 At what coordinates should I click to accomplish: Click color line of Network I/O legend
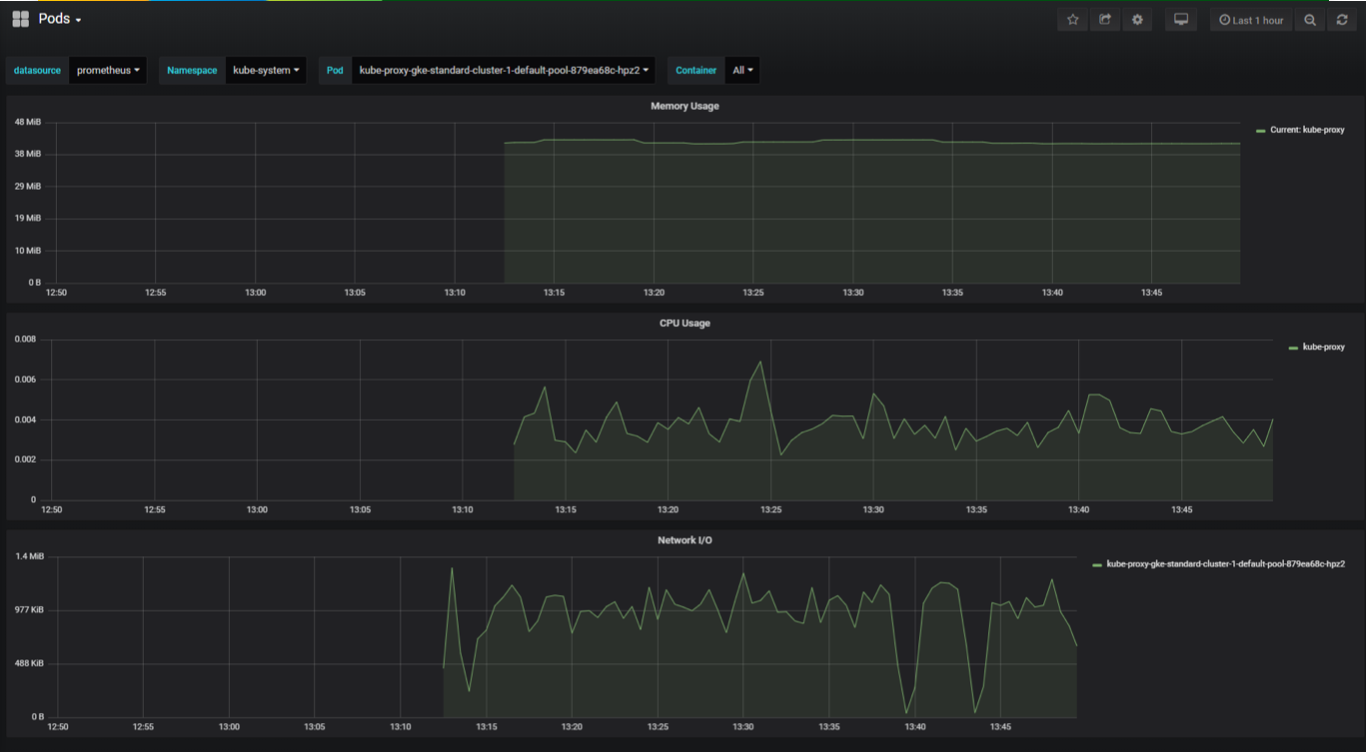point(1097,565)
